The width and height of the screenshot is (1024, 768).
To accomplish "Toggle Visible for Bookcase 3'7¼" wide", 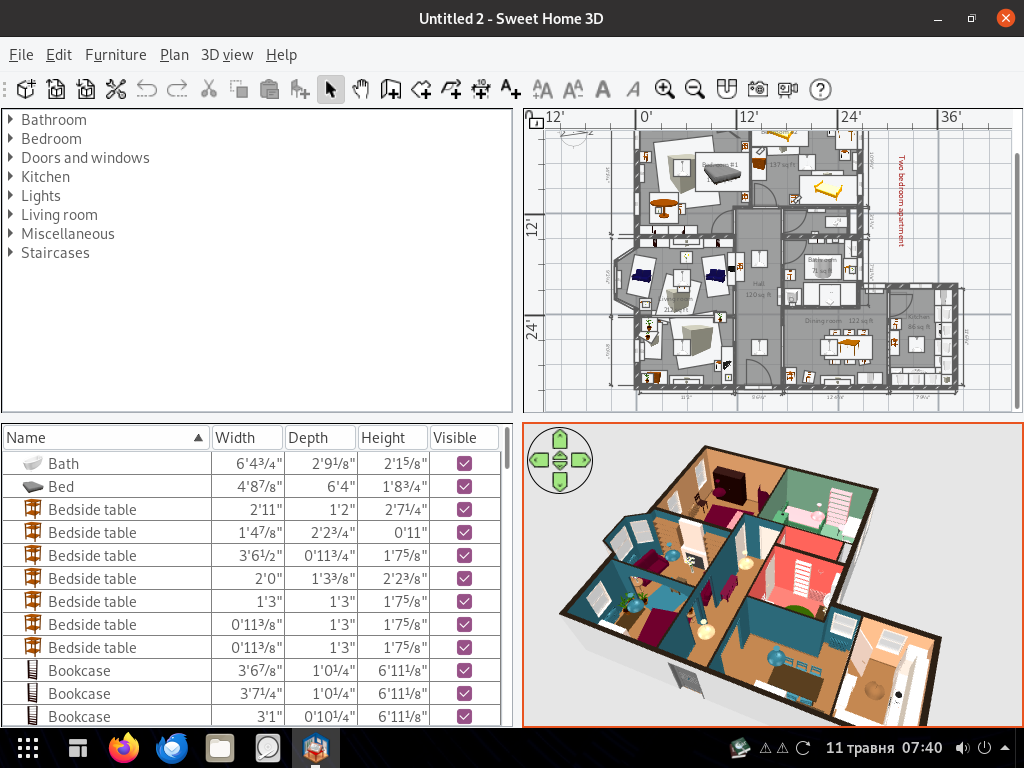I will point(464,693).
